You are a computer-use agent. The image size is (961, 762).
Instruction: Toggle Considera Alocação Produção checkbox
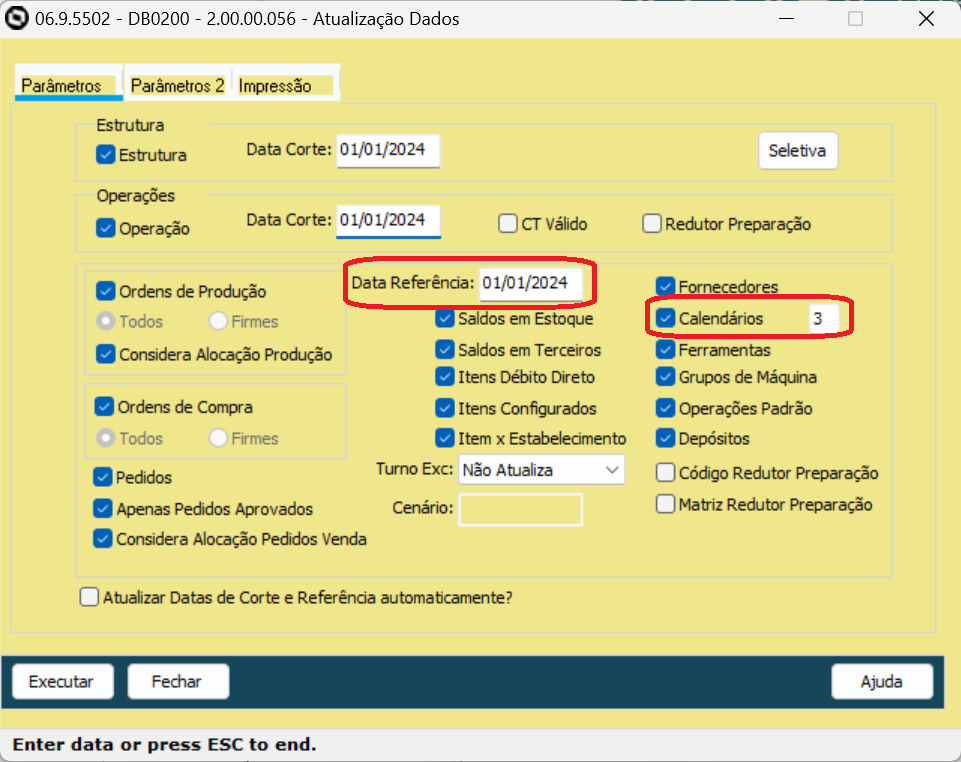coord(105,354)
